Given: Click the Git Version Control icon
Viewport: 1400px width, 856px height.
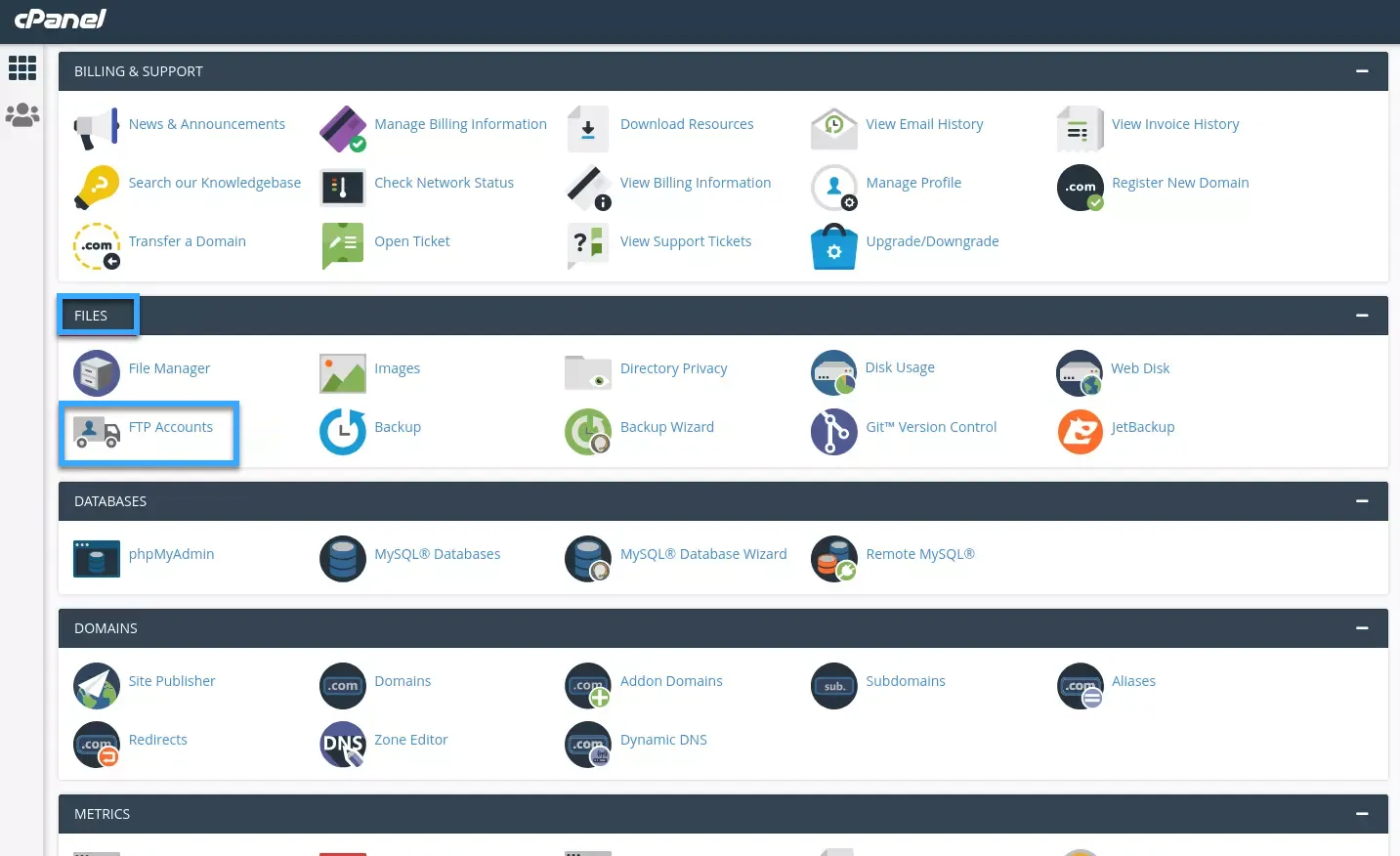Looking at the screenshot, I should (834, 432).
